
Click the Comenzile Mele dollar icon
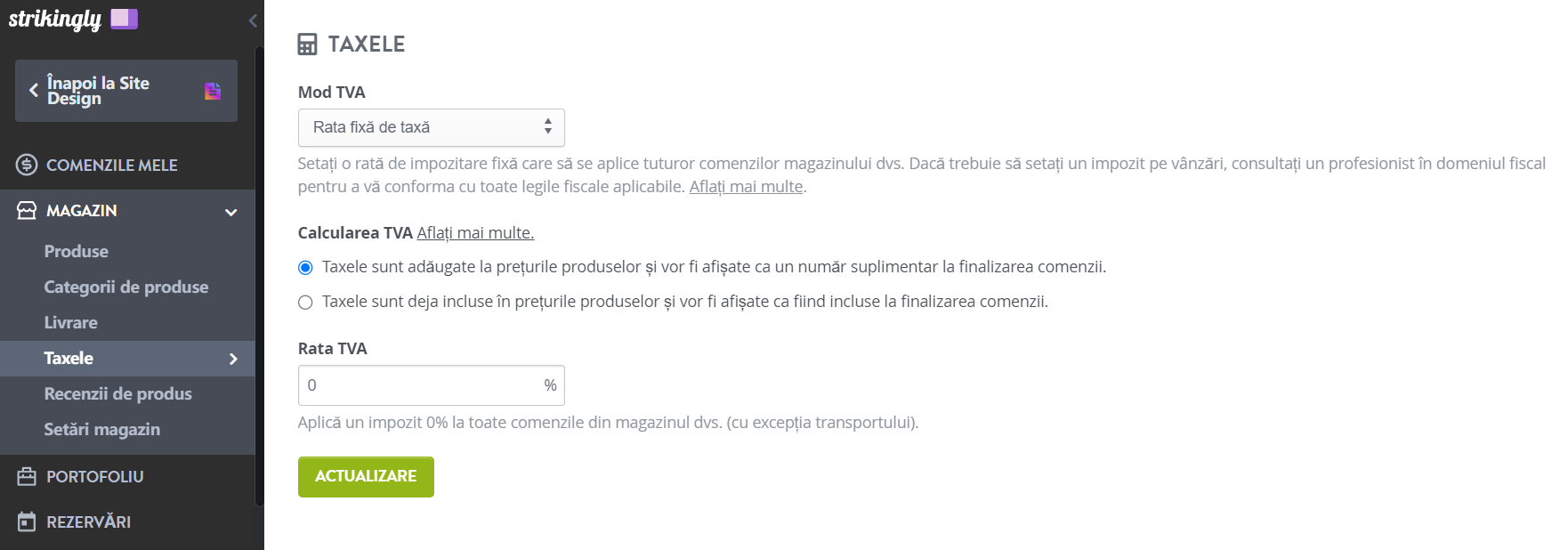coord(27,165)
